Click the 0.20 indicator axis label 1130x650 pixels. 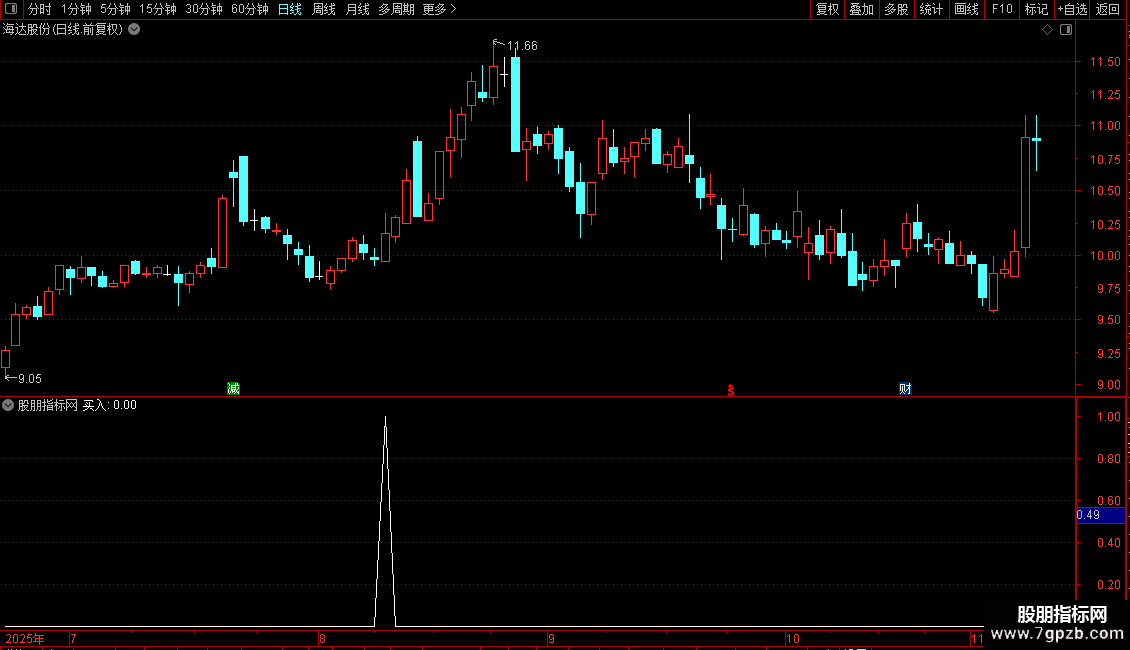click(x=1108, y=585)
